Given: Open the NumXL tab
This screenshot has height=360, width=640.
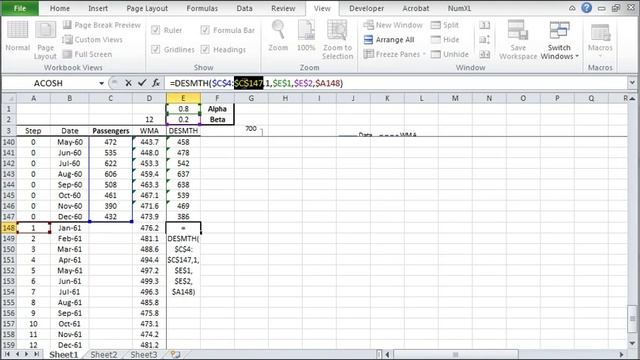Looking at the screenshot, I should (459, 8).
